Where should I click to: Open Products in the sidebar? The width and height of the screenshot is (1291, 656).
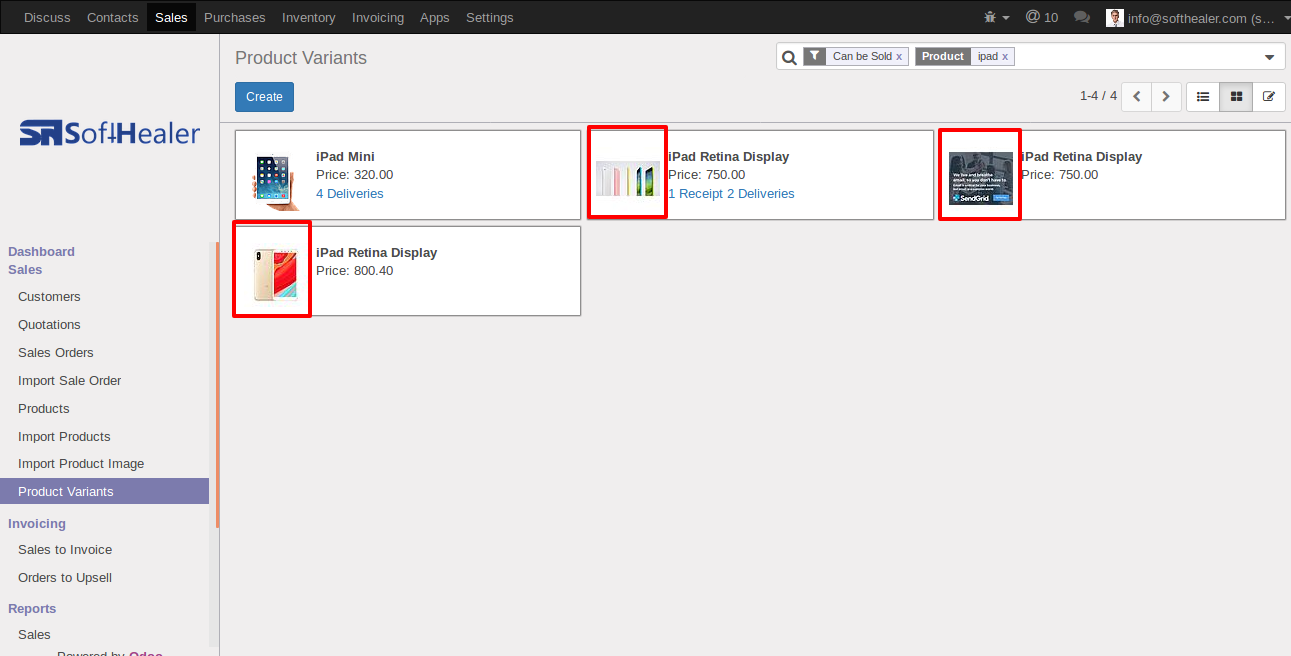[44, 409]
